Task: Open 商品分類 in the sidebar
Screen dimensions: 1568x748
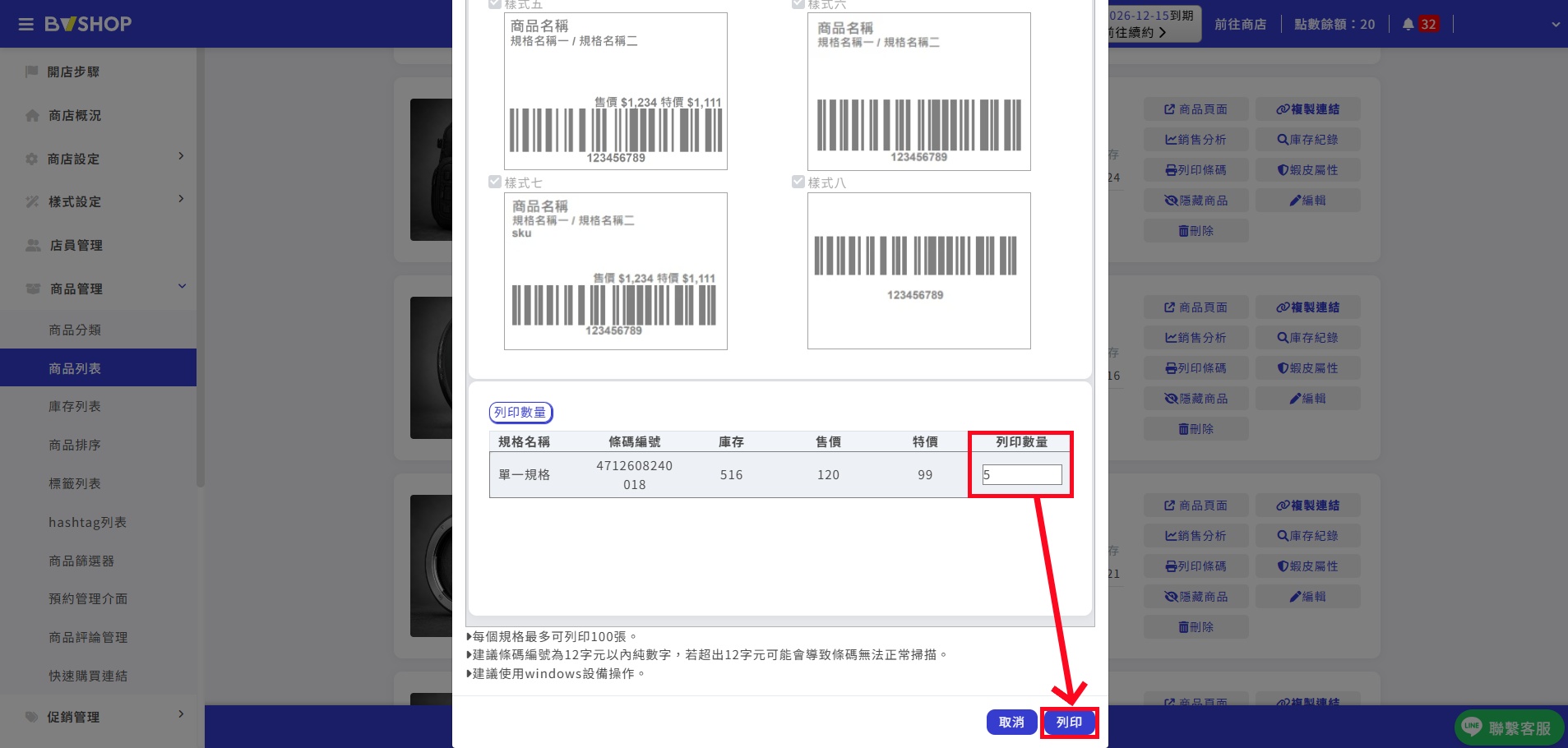Action: (75, 330)
